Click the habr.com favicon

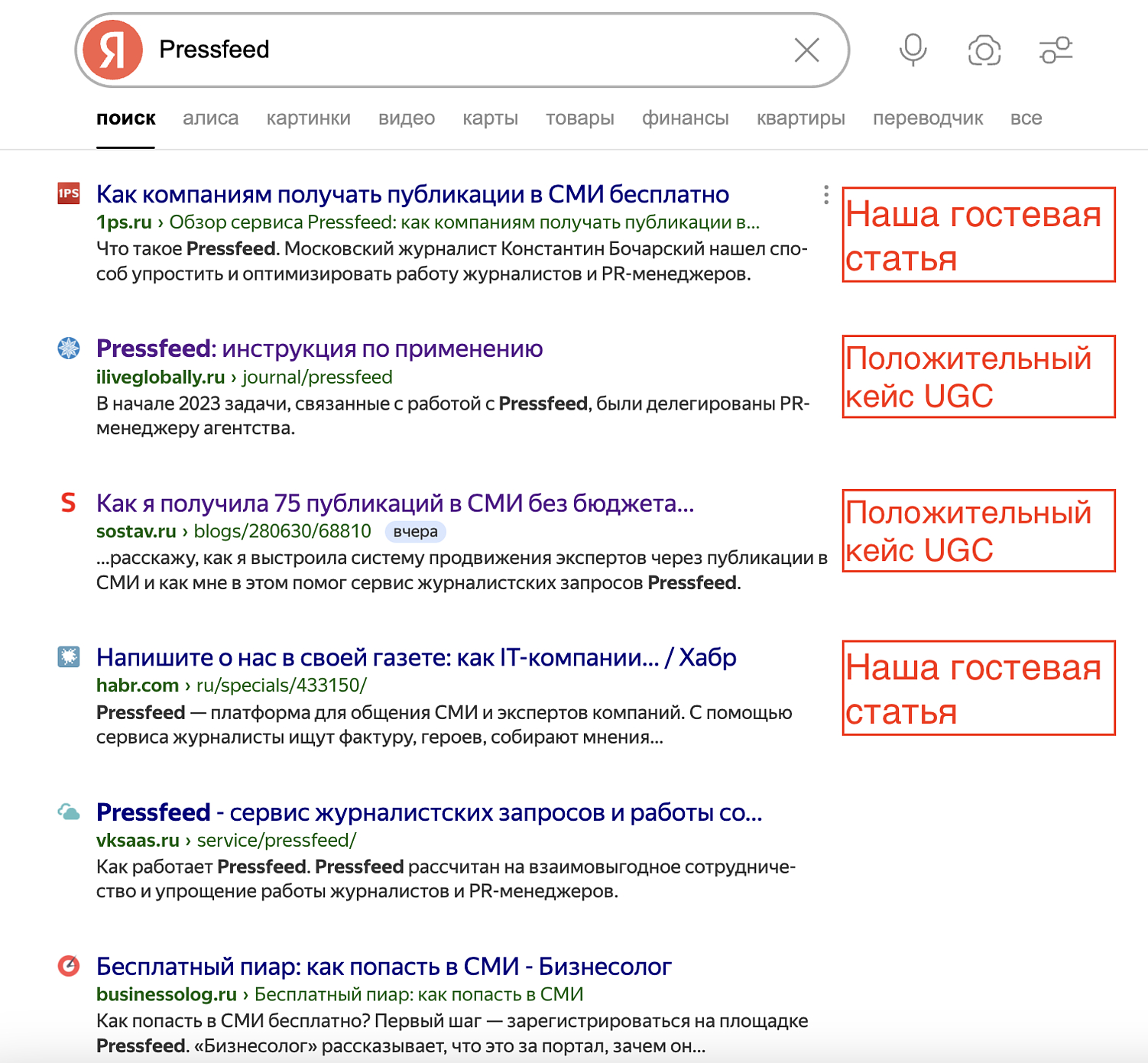coord(69,656)
